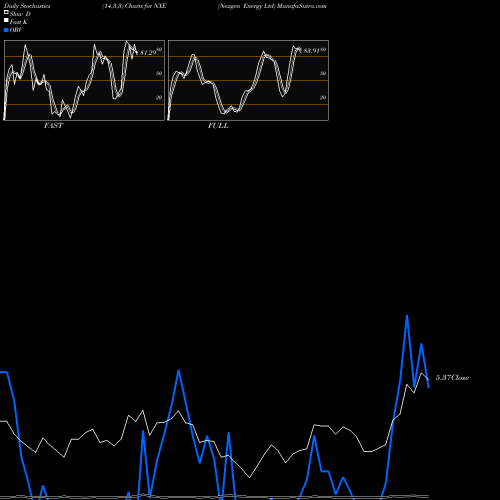
Task: Click the '(Nexgen Energy Ltd)' company name text
Action: [246, 6]
